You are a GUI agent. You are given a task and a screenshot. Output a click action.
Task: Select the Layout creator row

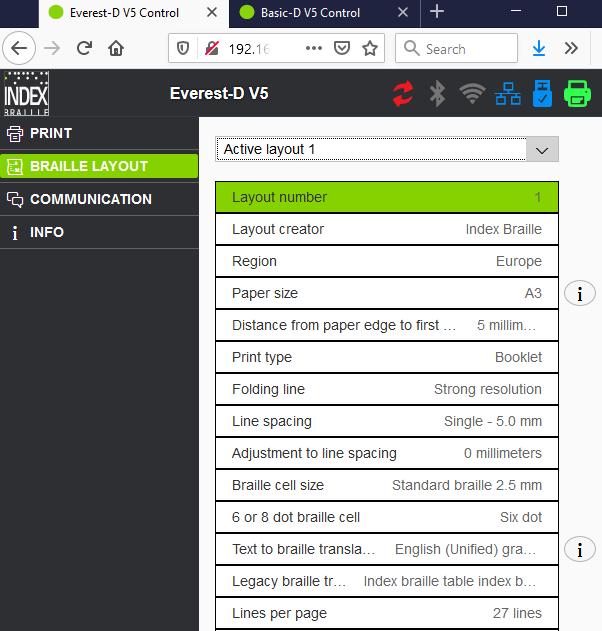[387, 229]
